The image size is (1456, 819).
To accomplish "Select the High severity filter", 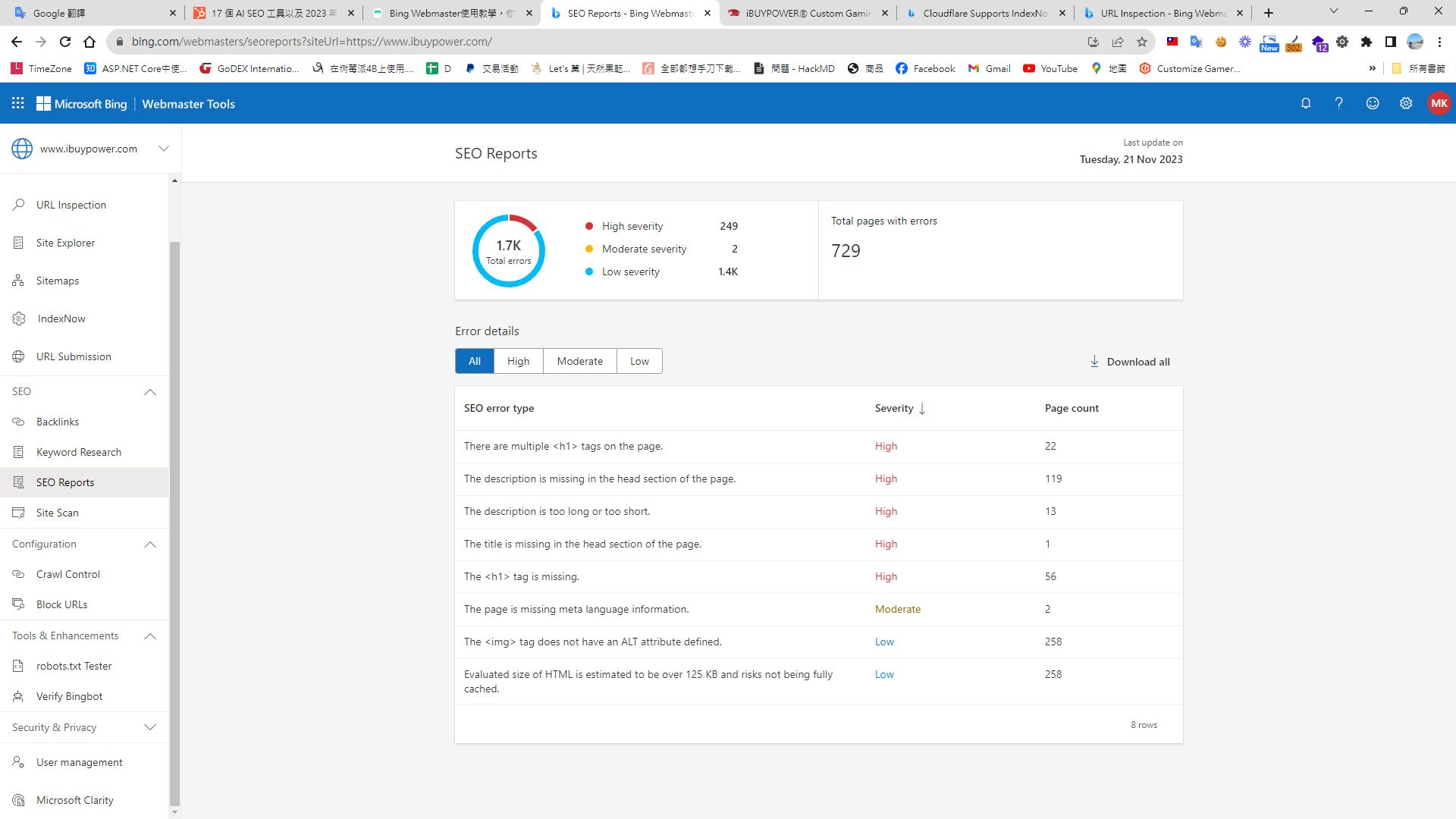I will point(518,361).
